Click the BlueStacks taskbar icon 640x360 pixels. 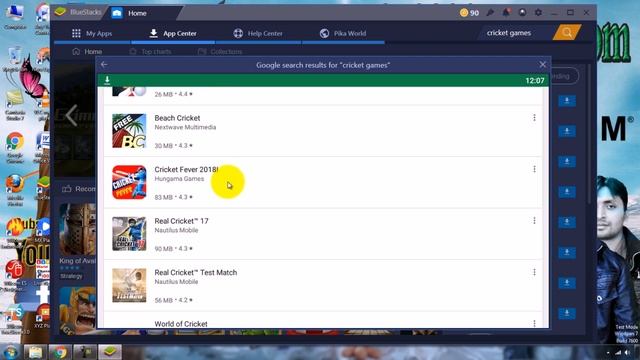tap(110, 352)
